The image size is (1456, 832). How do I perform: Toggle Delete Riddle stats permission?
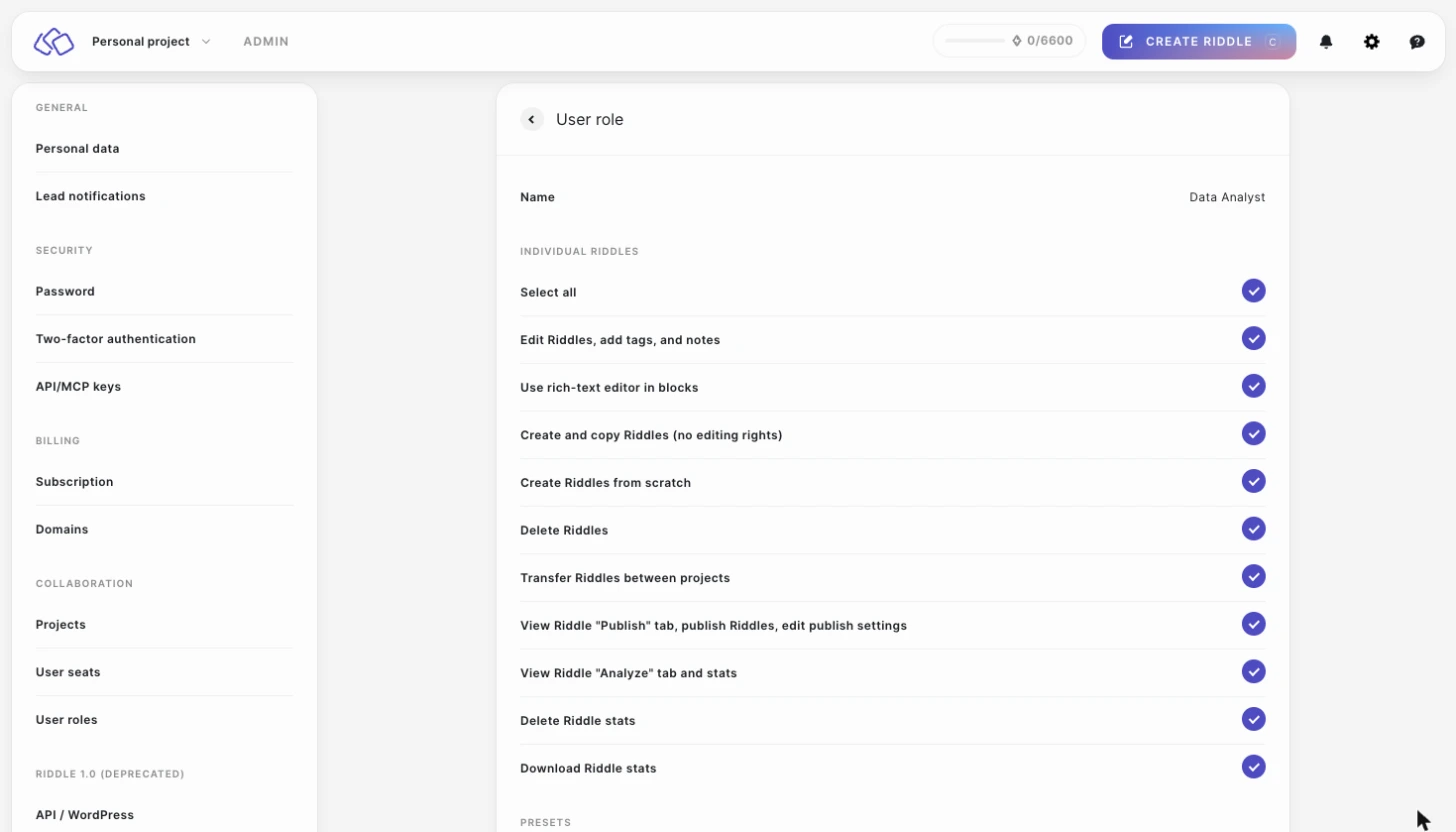1254,719
